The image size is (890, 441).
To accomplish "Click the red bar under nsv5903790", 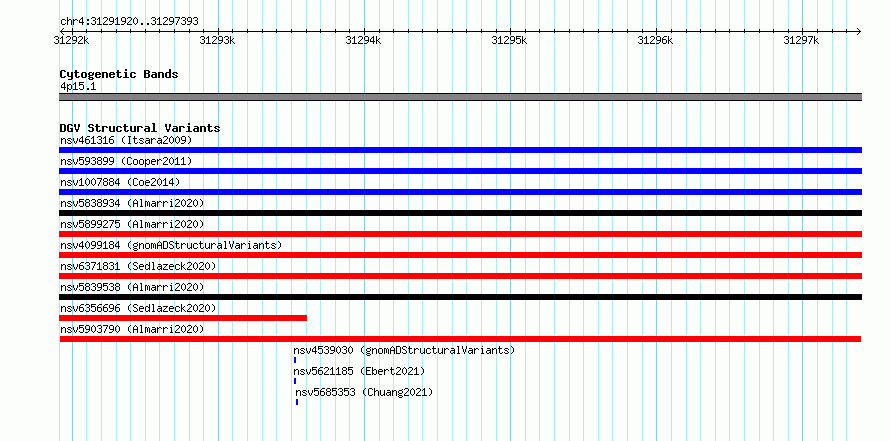I will 460,339.
